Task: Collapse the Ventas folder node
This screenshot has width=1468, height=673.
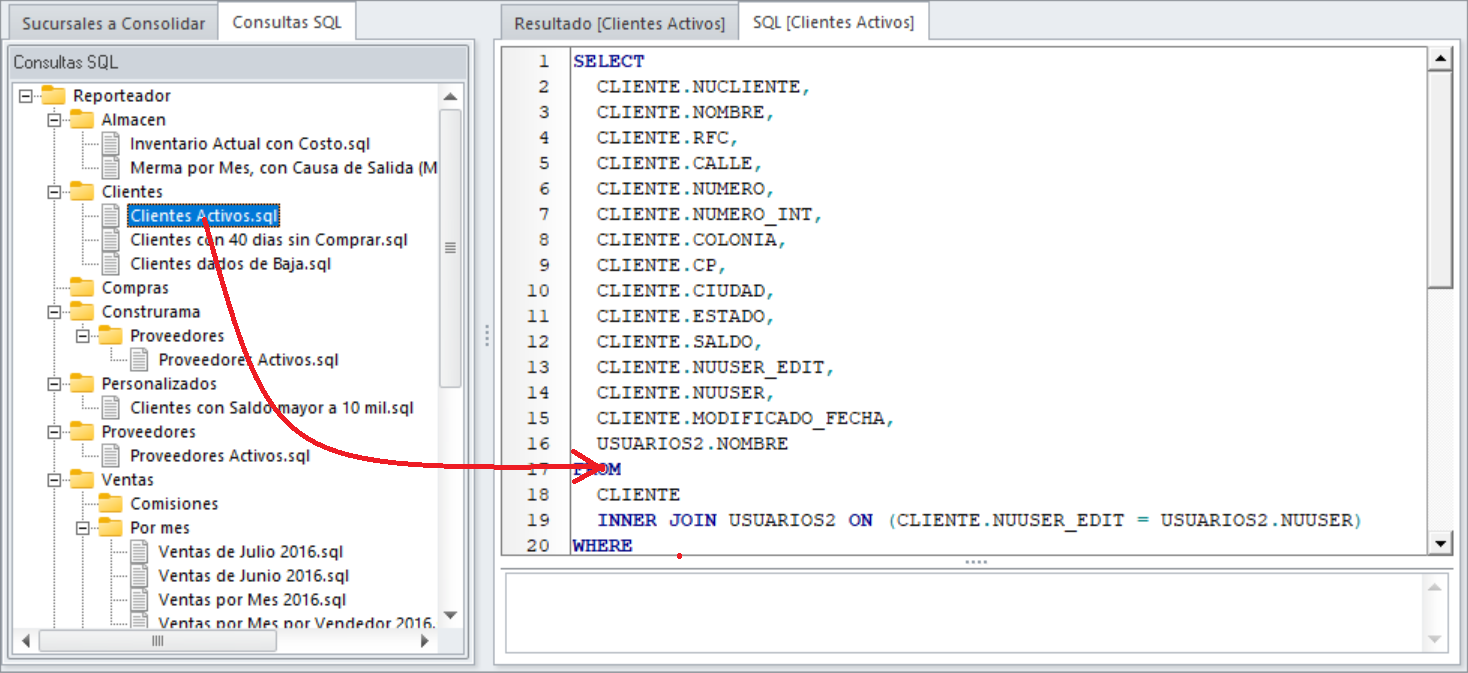Action: point(54,480)
